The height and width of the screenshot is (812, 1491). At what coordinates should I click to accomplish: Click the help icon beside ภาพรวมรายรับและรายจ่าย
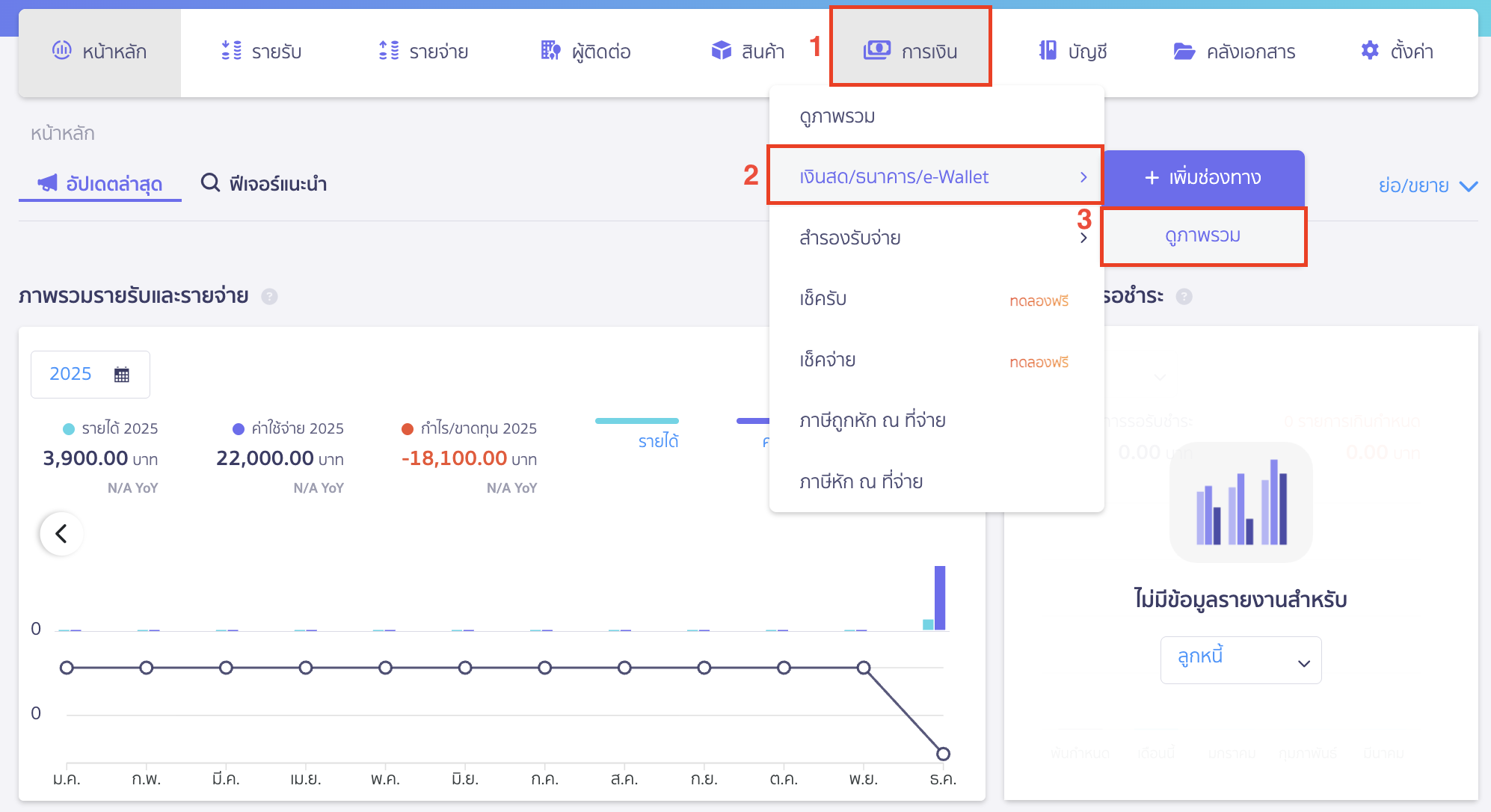click(269, 296)
